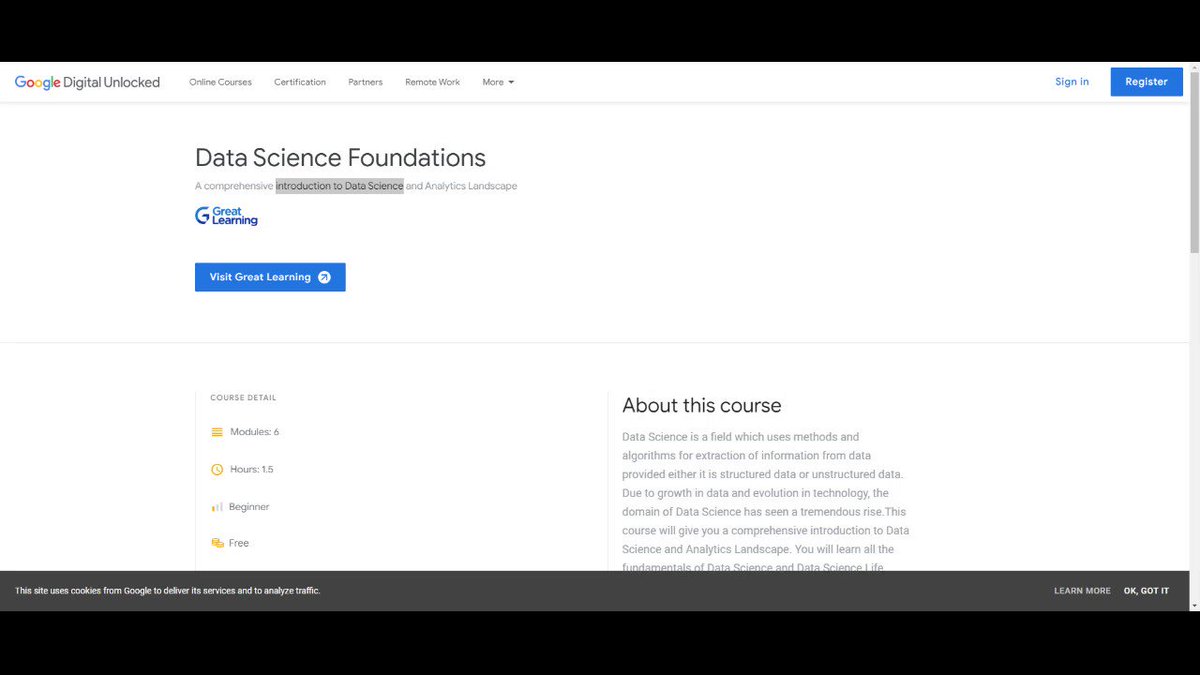1200x675 pixels.
Task: Click LEARN MORE in cookie banner
Action: (1082, 591)
